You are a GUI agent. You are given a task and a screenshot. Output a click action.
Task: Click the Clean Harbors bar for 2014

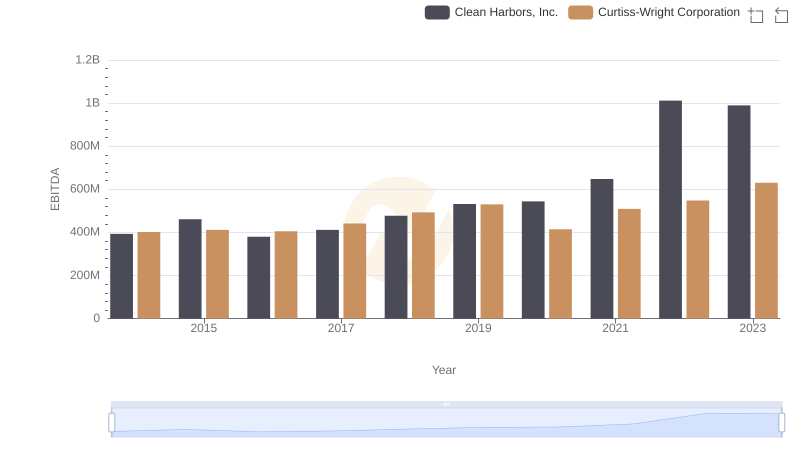click(x=121, y=276)
